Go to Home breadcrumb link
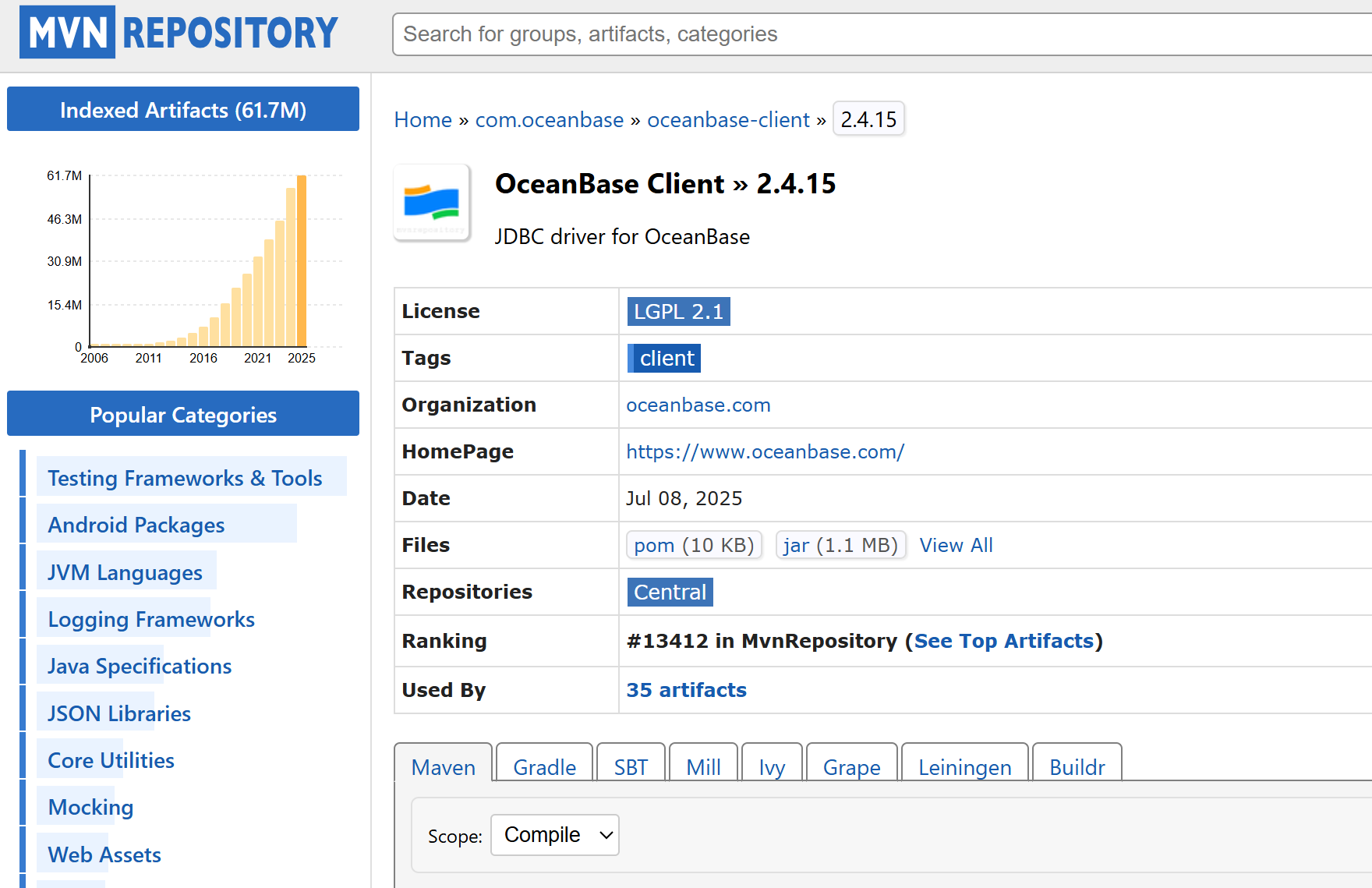This screenshot has width=1372, height=888. point(423,119)
